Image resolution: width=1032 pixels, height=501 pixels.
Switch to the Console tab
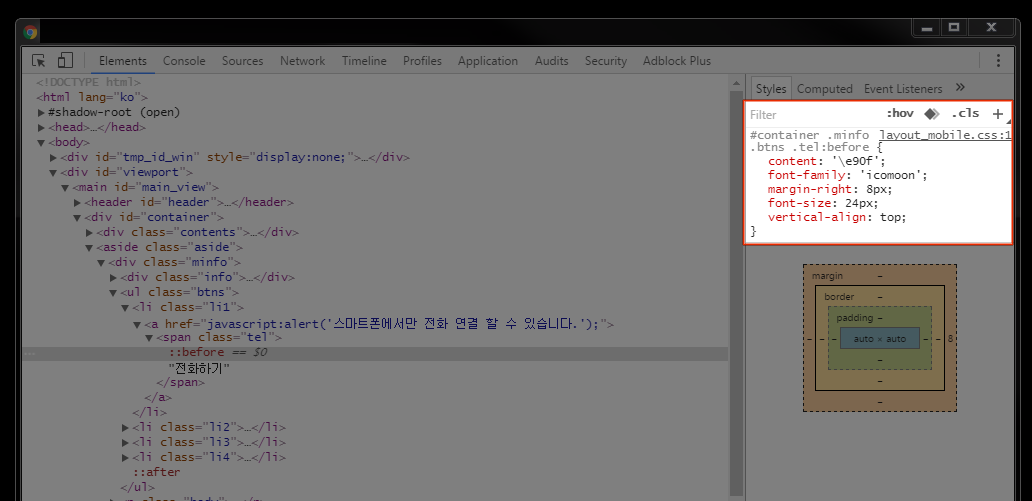[x=184, y=61]
